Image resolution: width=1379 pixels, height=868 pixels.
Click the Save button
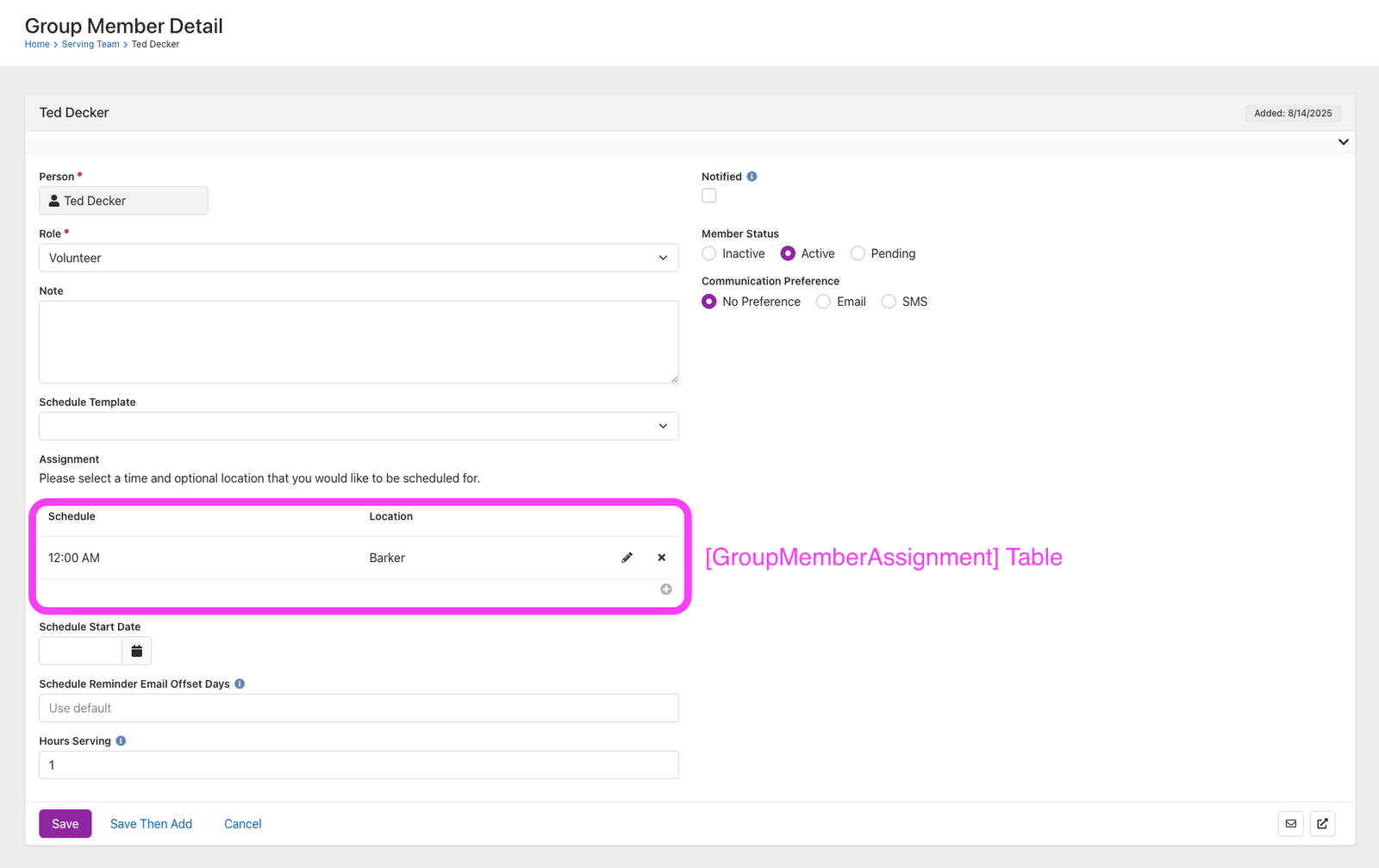point(65,823)
